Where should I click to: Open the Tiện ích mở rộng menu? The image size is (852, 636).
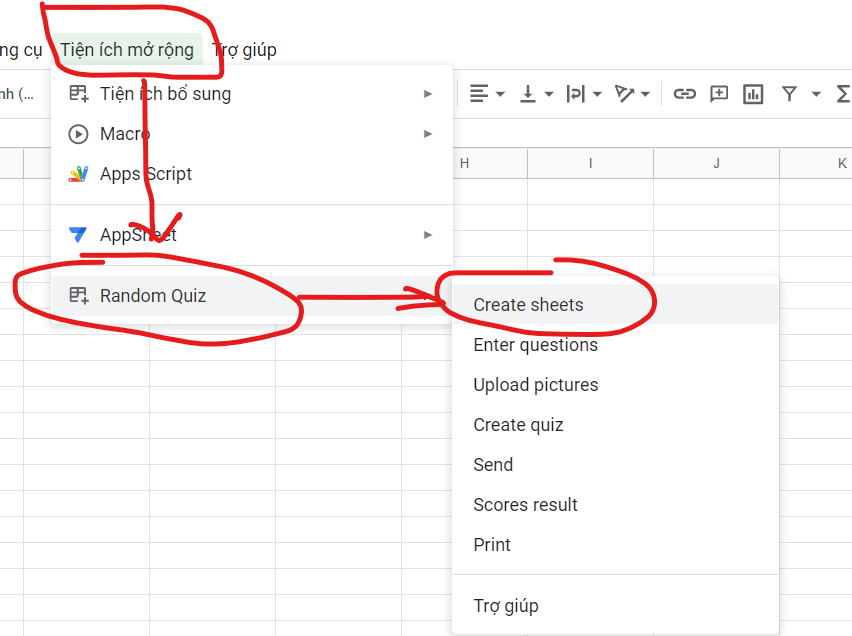click(127, 50)
